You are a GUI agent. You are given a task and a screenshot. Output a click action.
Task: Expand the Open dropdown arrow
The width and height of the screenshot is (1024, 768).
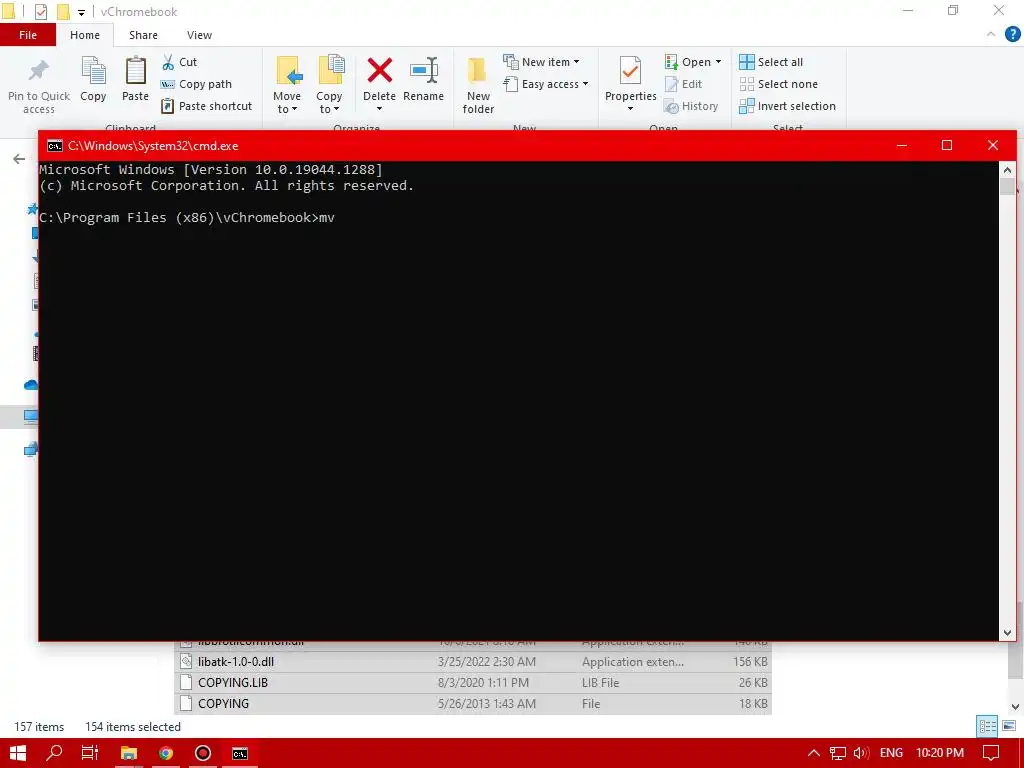pos(718,62)
